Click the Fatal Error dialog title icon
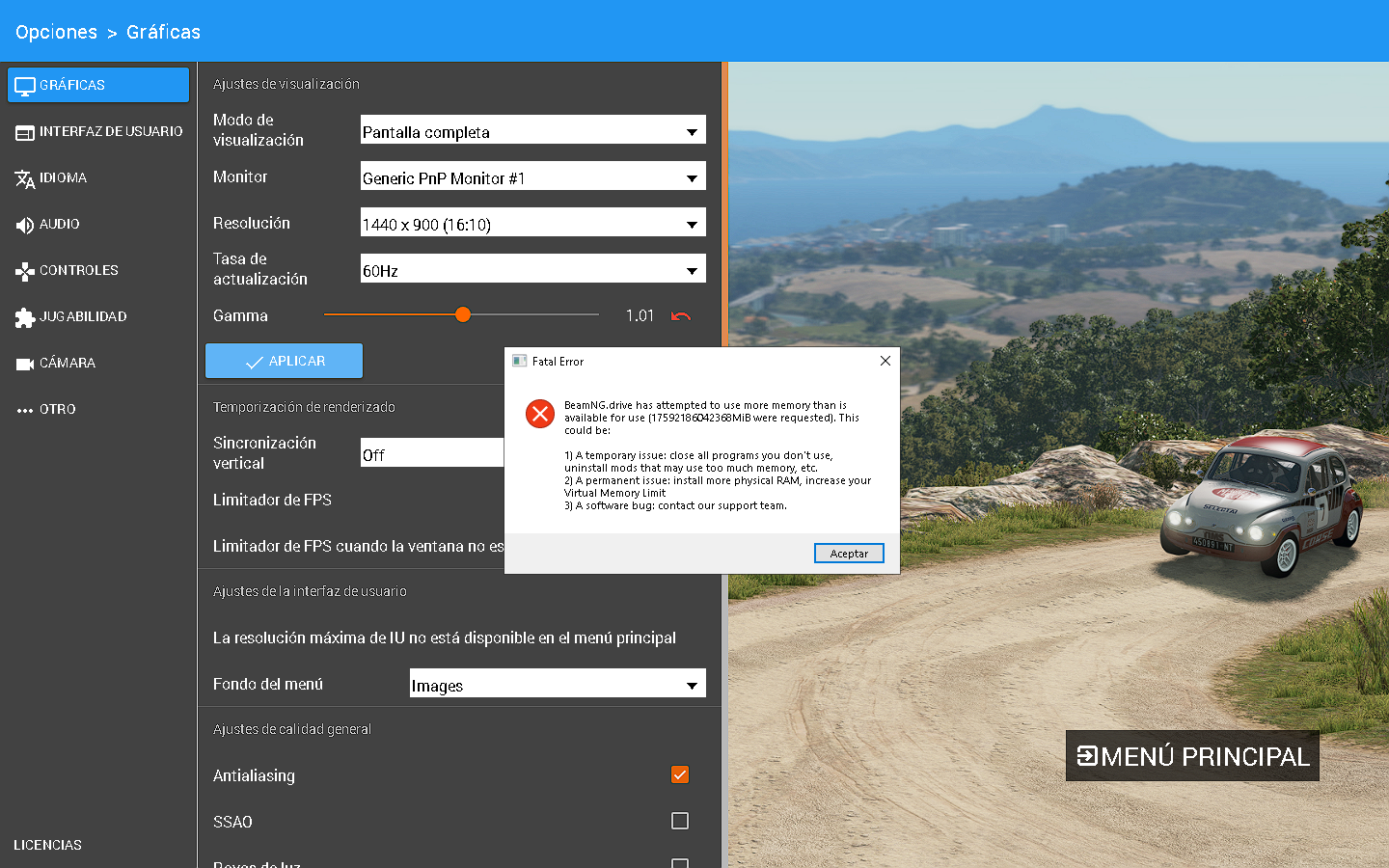The width and height of the screenshot is (1389, 868). [519, 361]
